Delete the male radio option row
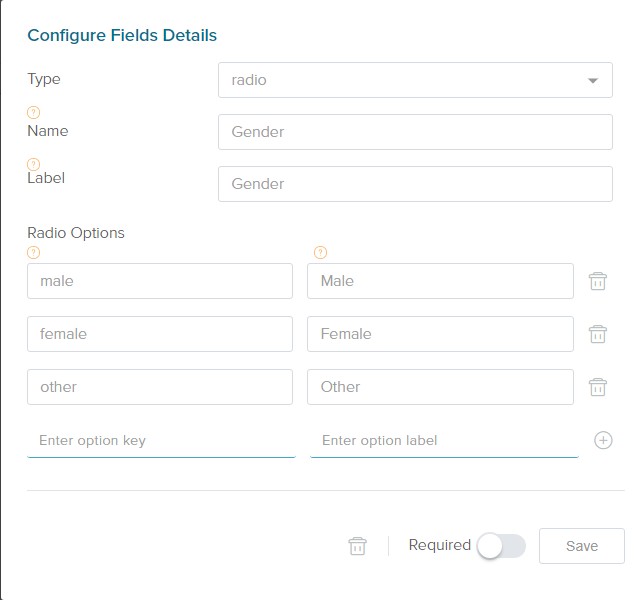This screenshot has width=634, height=600. click(598, 281)
